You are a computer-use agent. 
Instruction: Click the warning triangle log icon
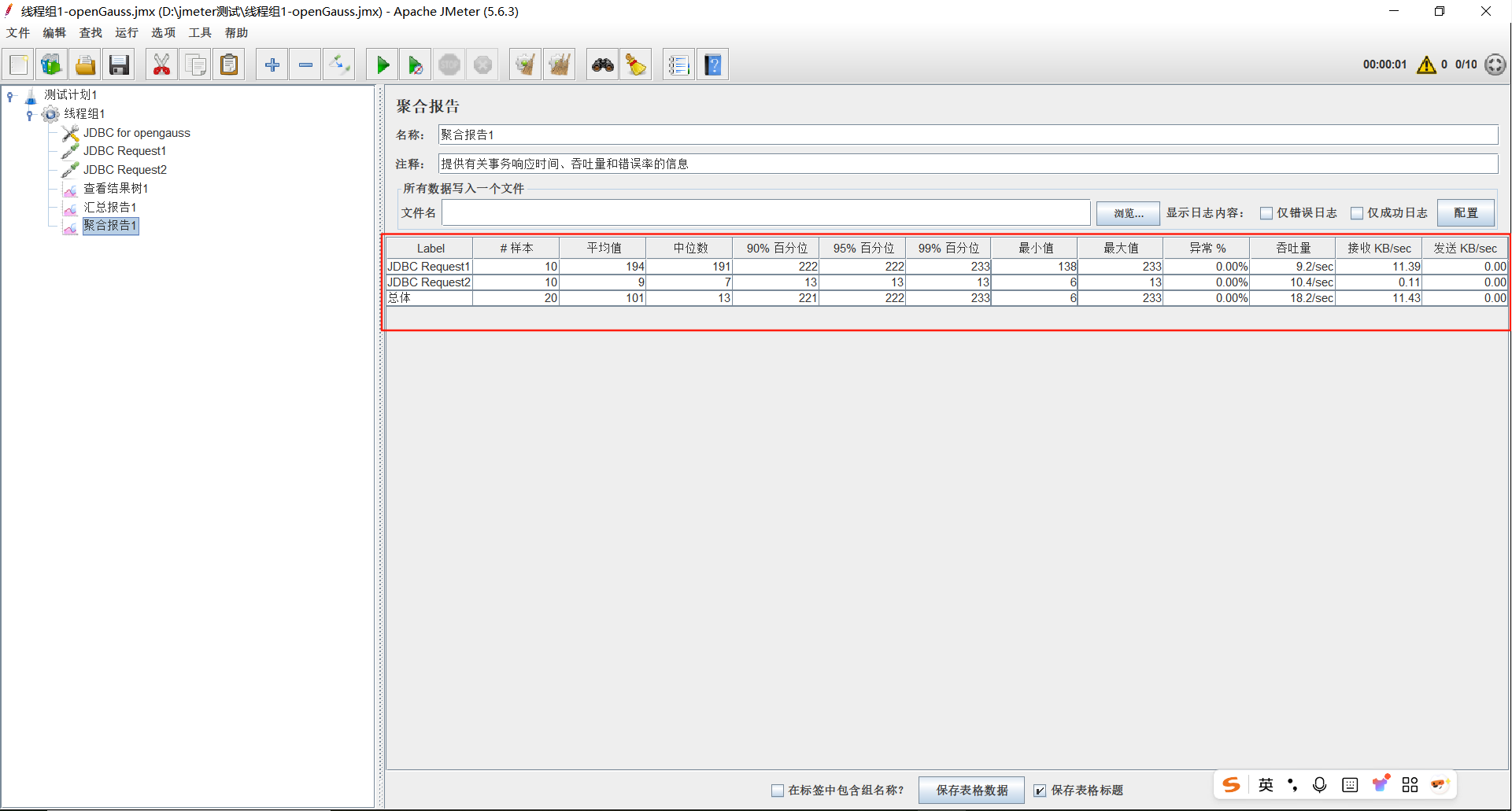pos(1426,65)
